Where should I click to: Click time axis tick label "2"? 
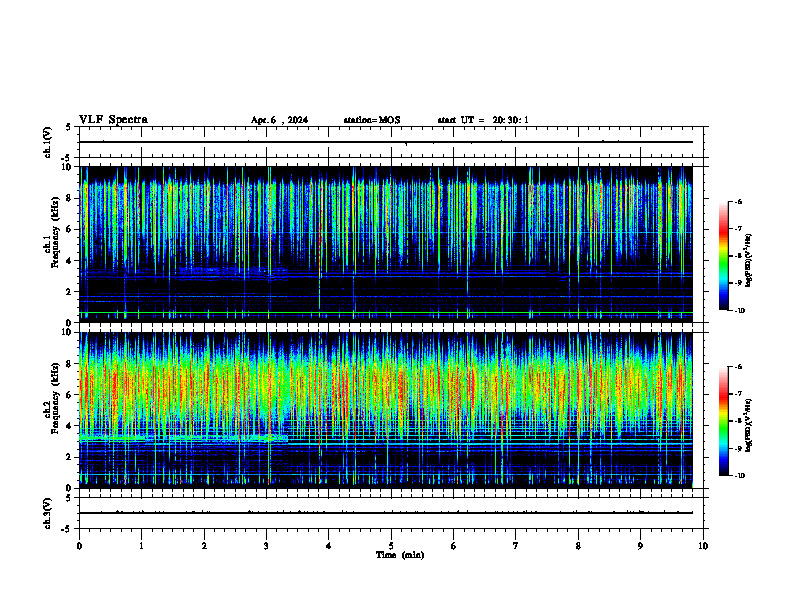[x=204, y=546]
